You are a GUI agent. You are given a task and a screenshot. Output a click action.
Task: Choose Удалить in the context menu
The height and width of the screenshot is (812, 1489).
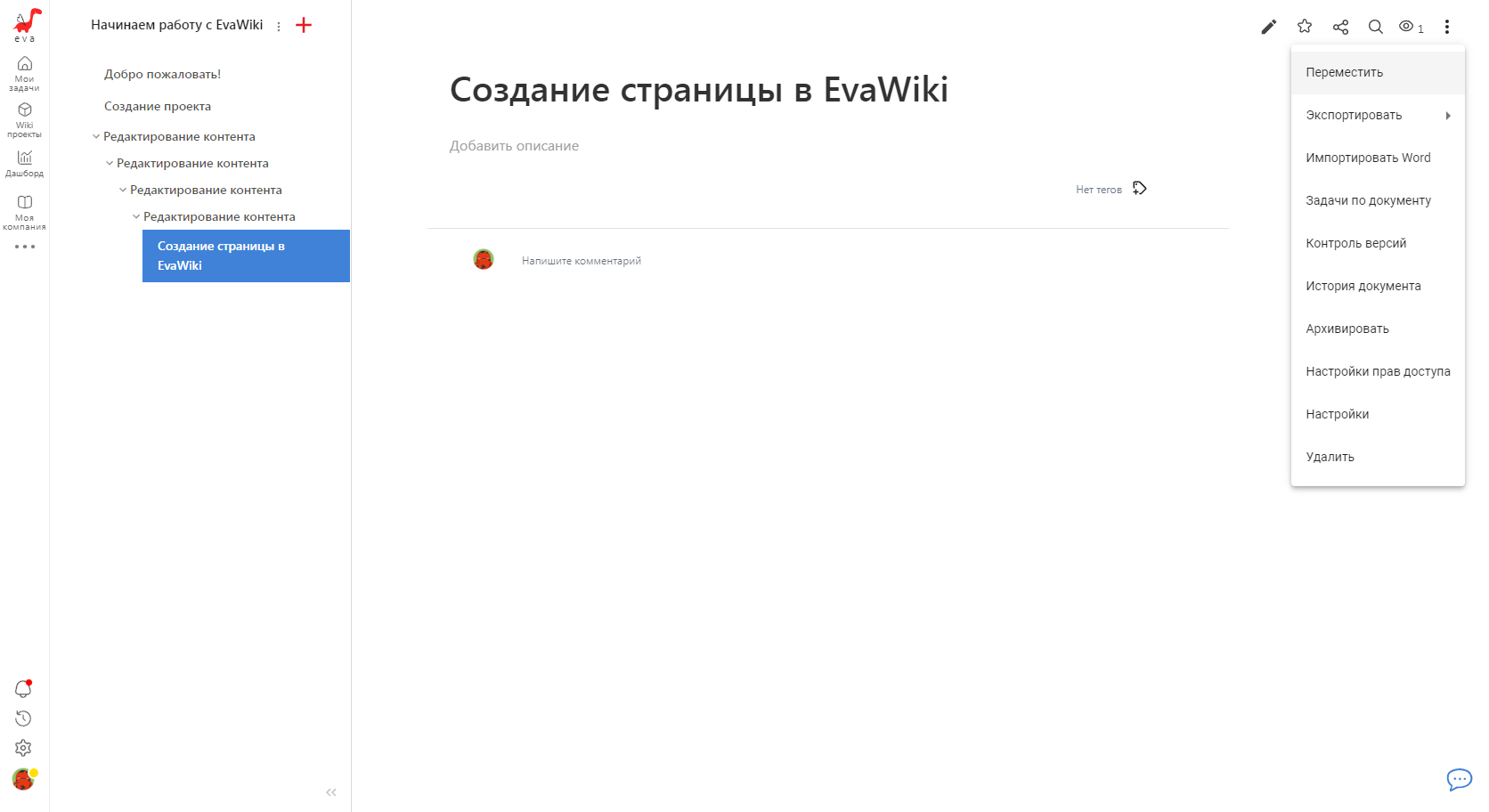1330,458
